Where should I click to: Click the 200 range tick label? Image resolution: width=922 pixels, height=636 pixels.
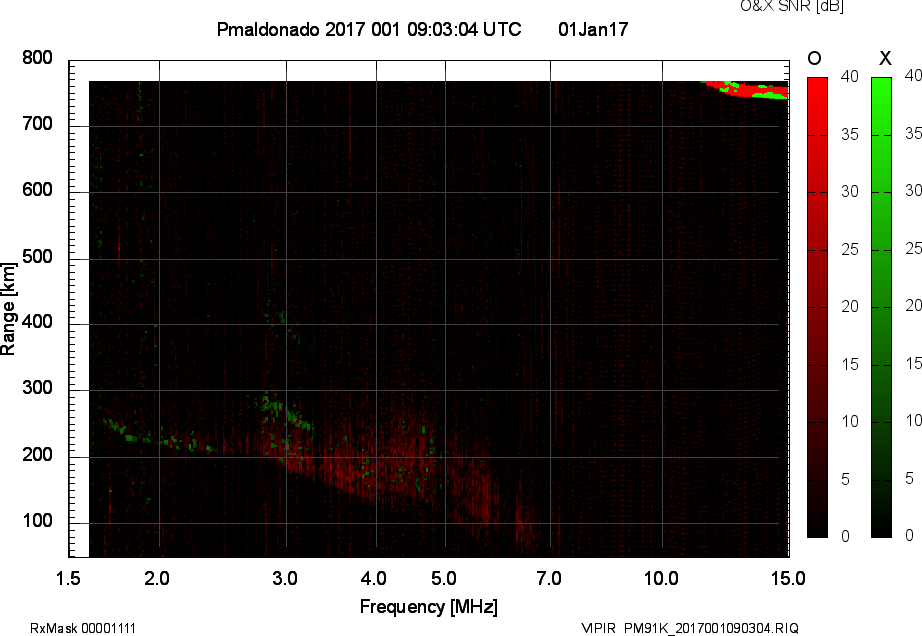point(37,454)
